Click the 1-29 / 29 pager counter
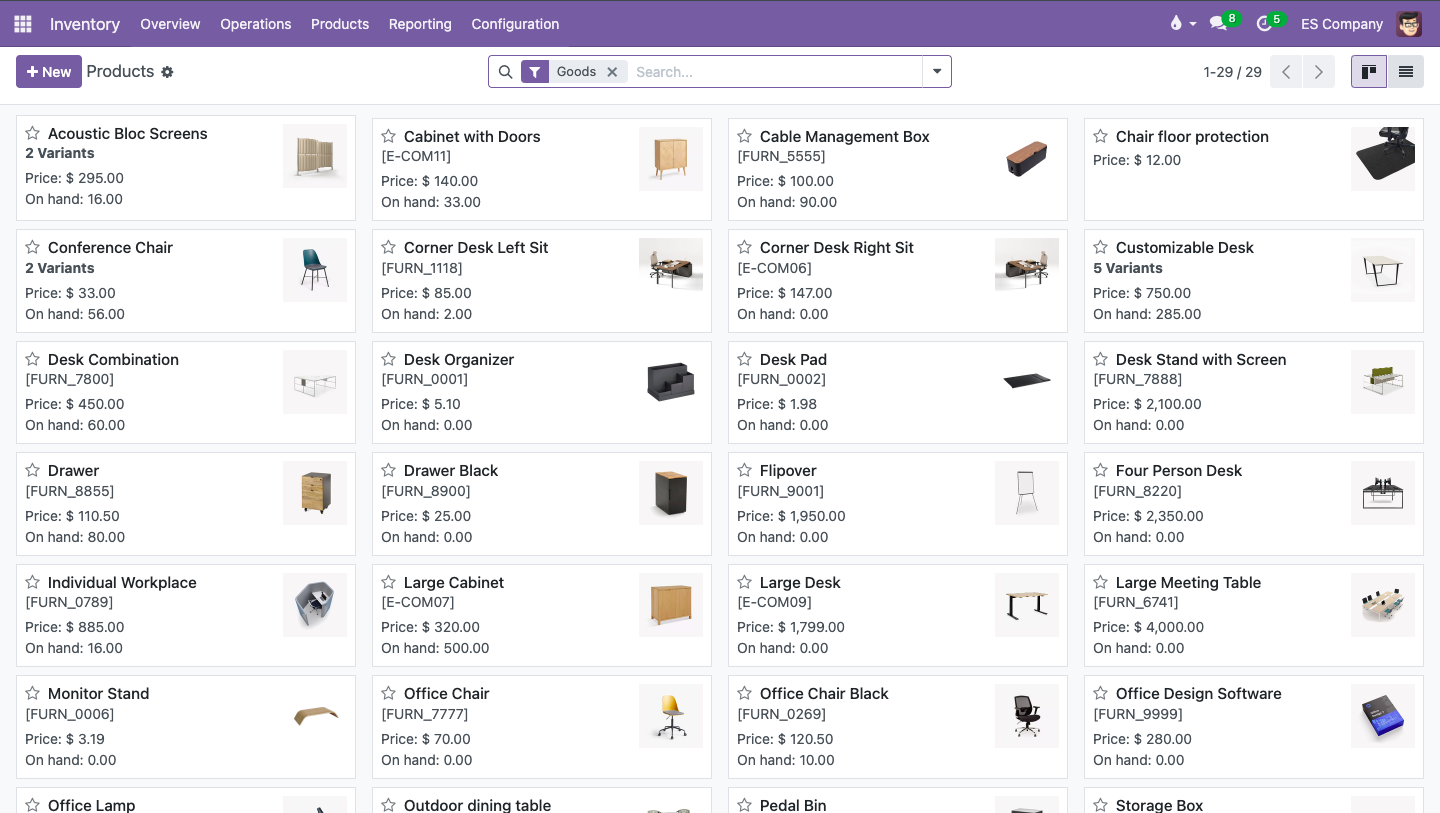 (x=1232, y=72)
